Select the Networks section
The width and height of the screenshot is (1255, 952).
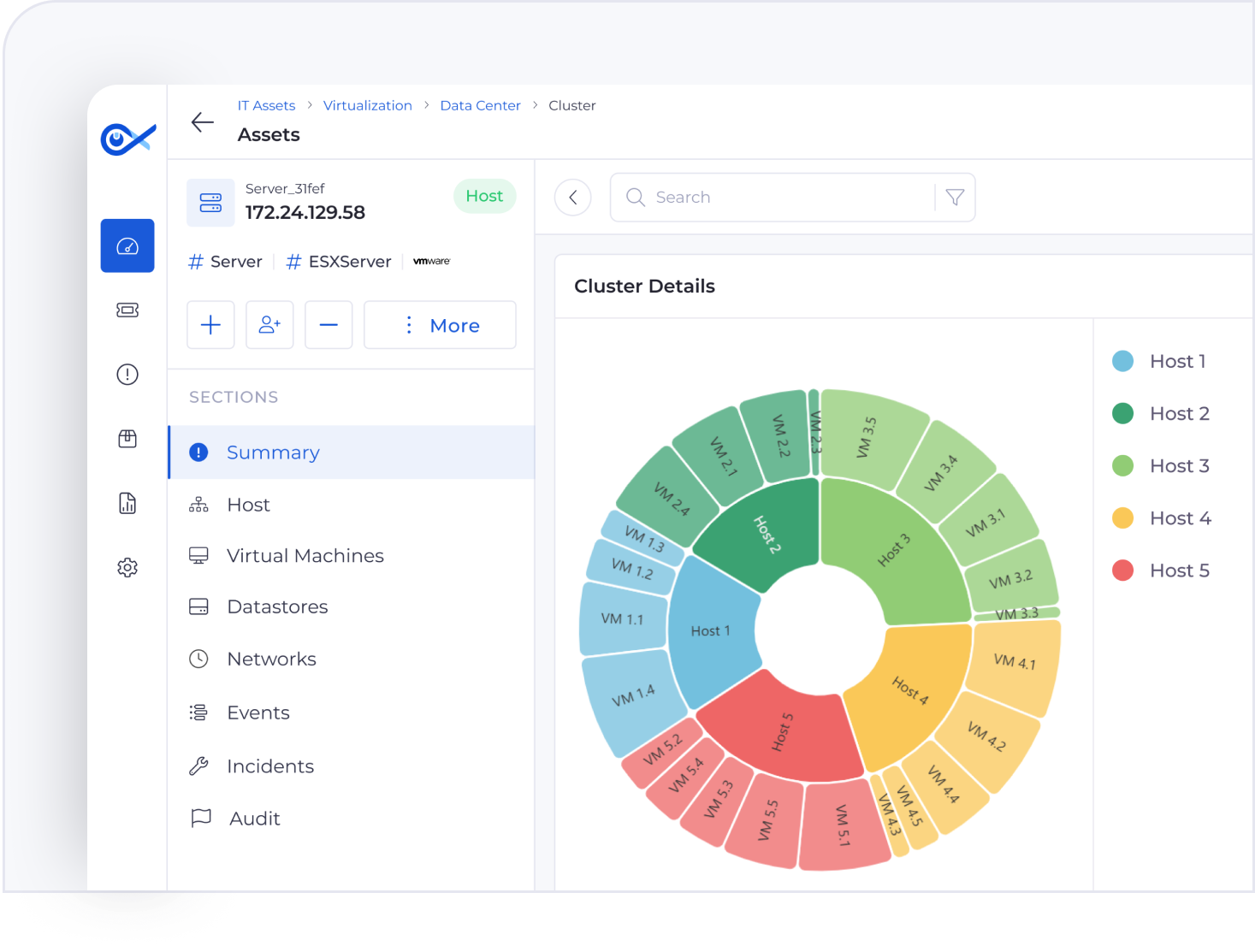tap(352, 659)
